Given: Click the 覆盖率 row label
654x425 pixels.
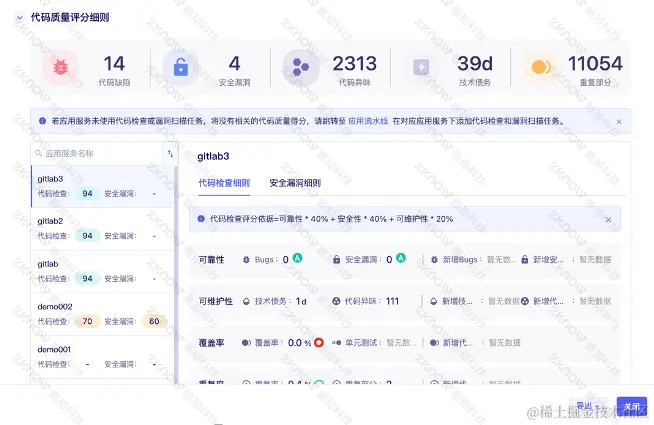Looking at the screenshot, I should point(211,343).
